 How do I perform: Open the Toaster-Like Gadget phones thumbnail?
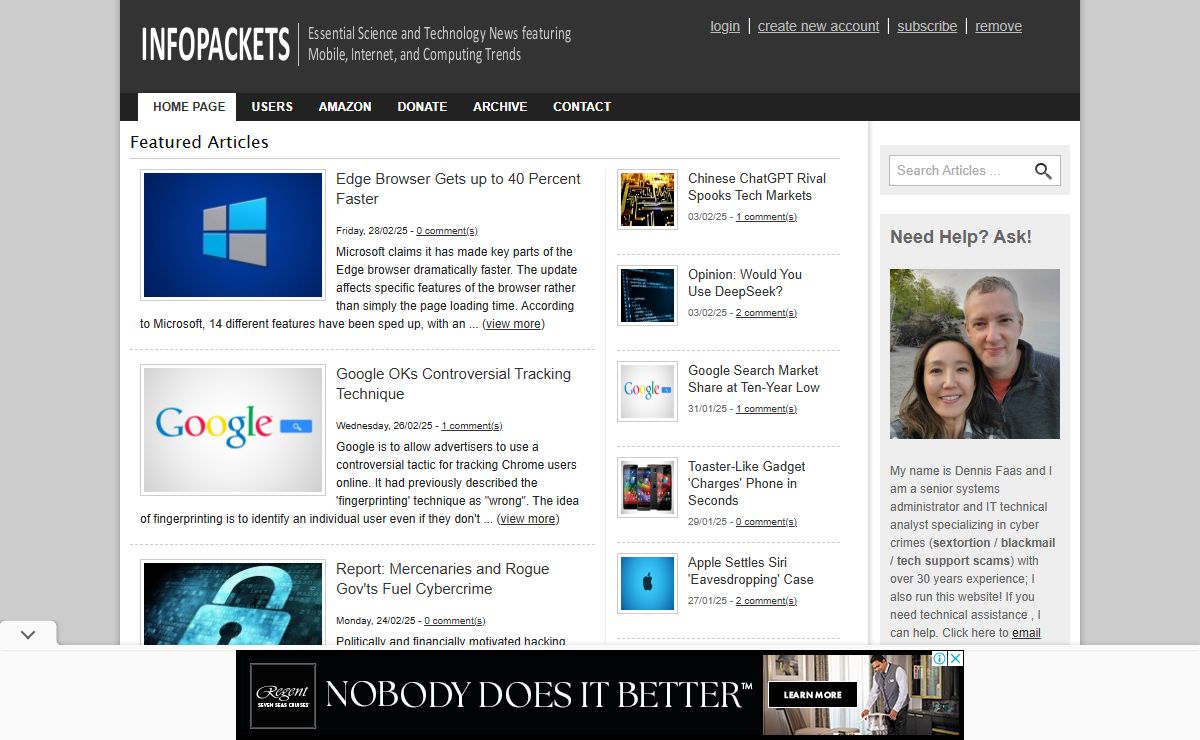pyautogui.click(x=647, y=487)
